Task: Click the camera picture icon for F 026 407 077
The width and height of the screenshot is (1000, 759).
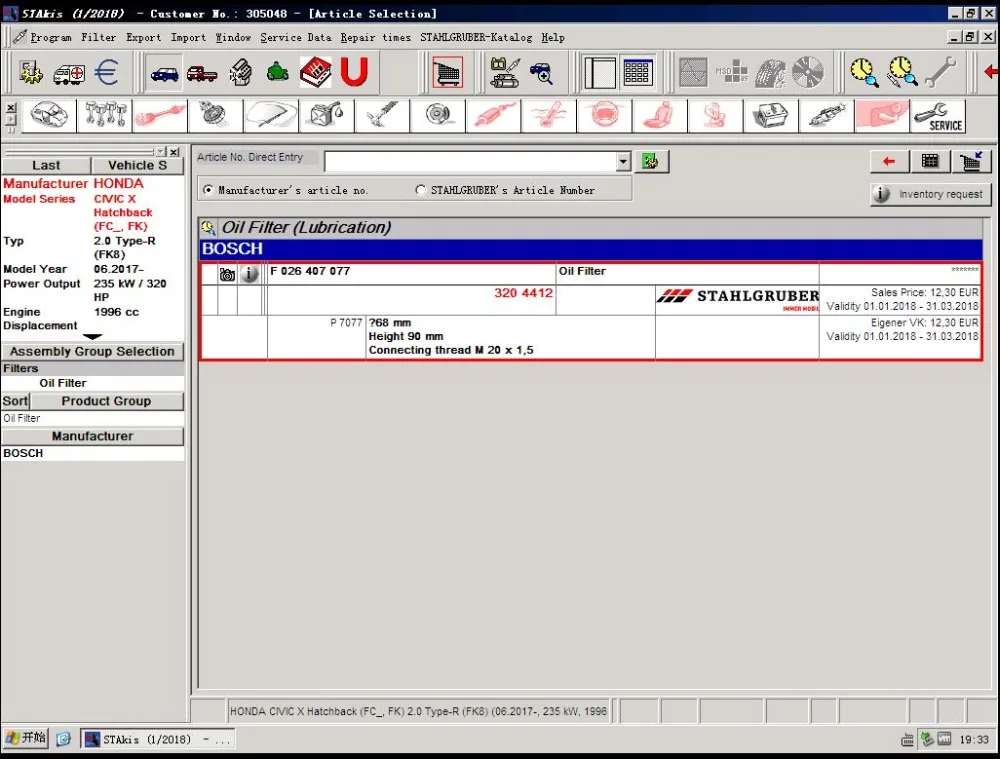Action: [227, 275]
